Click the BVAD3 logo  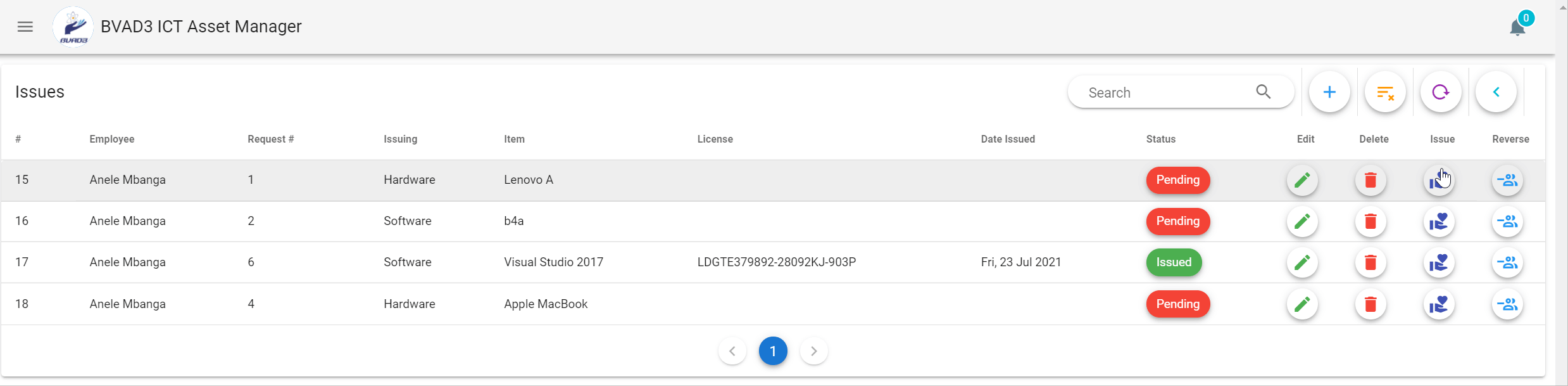[x=73, y=27]
